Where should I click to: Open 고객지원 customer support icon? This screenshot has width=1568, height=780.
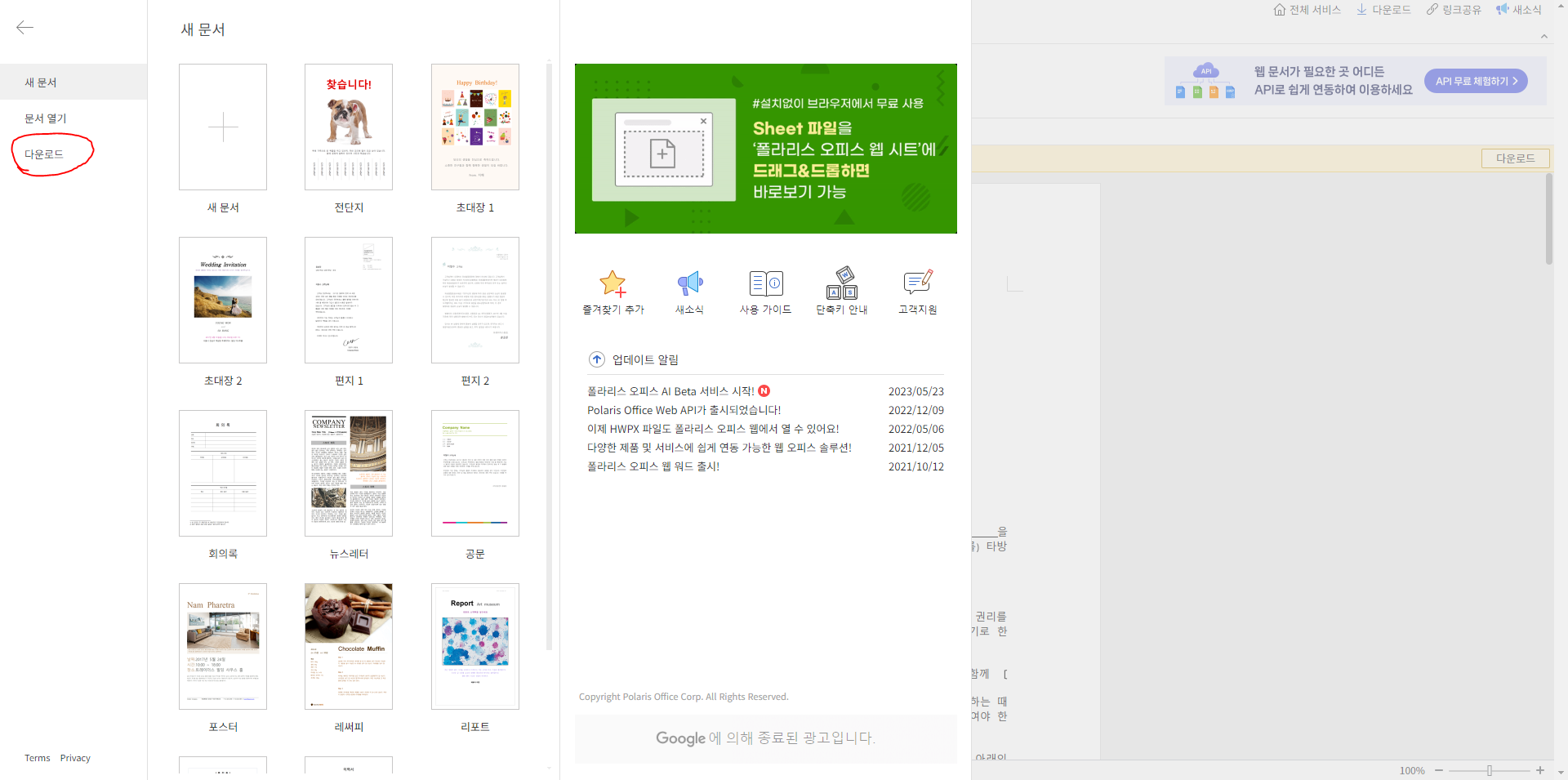(916, 283)
